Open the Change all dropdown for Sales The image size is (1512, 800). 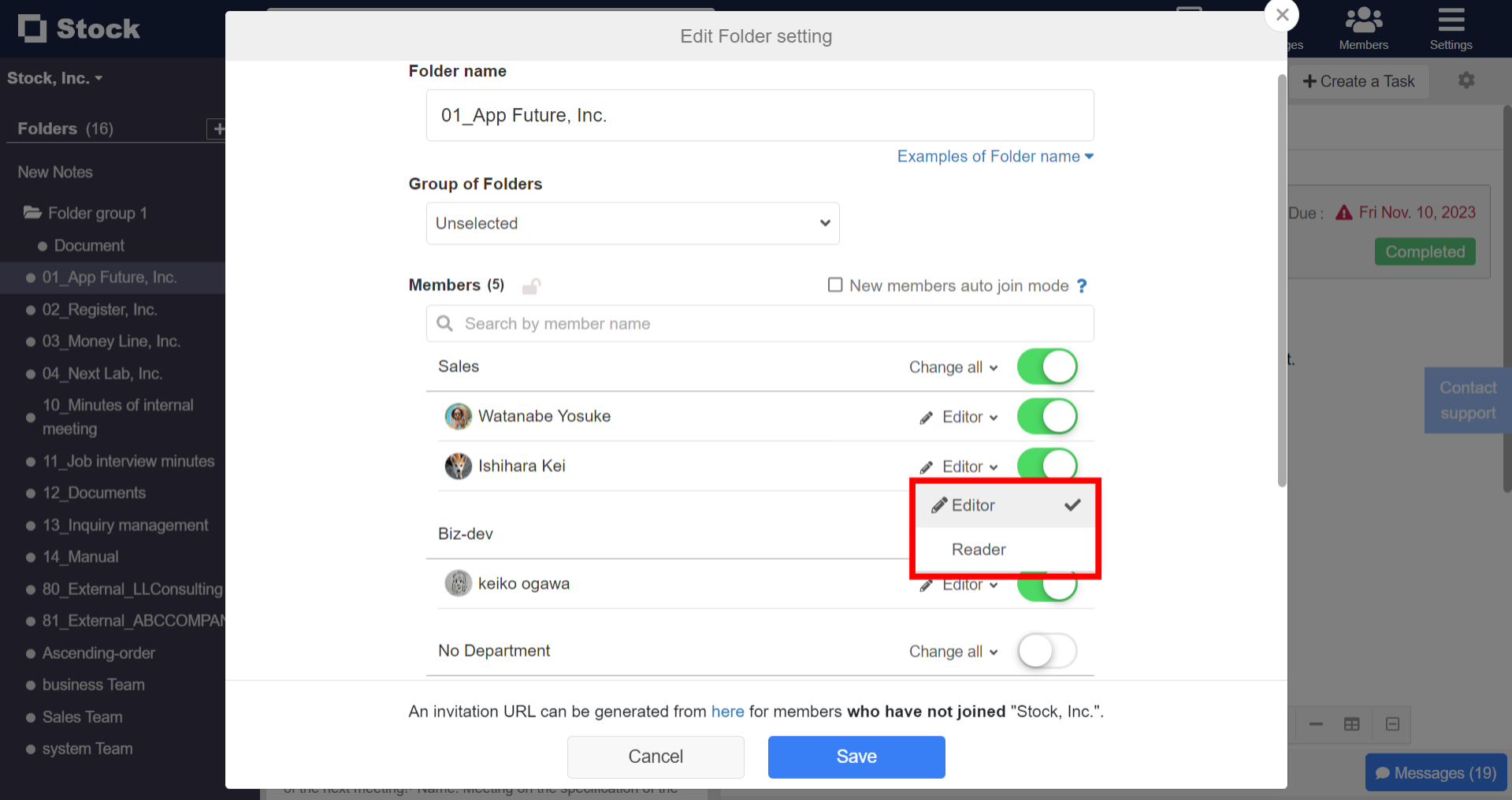click(953, 367)
